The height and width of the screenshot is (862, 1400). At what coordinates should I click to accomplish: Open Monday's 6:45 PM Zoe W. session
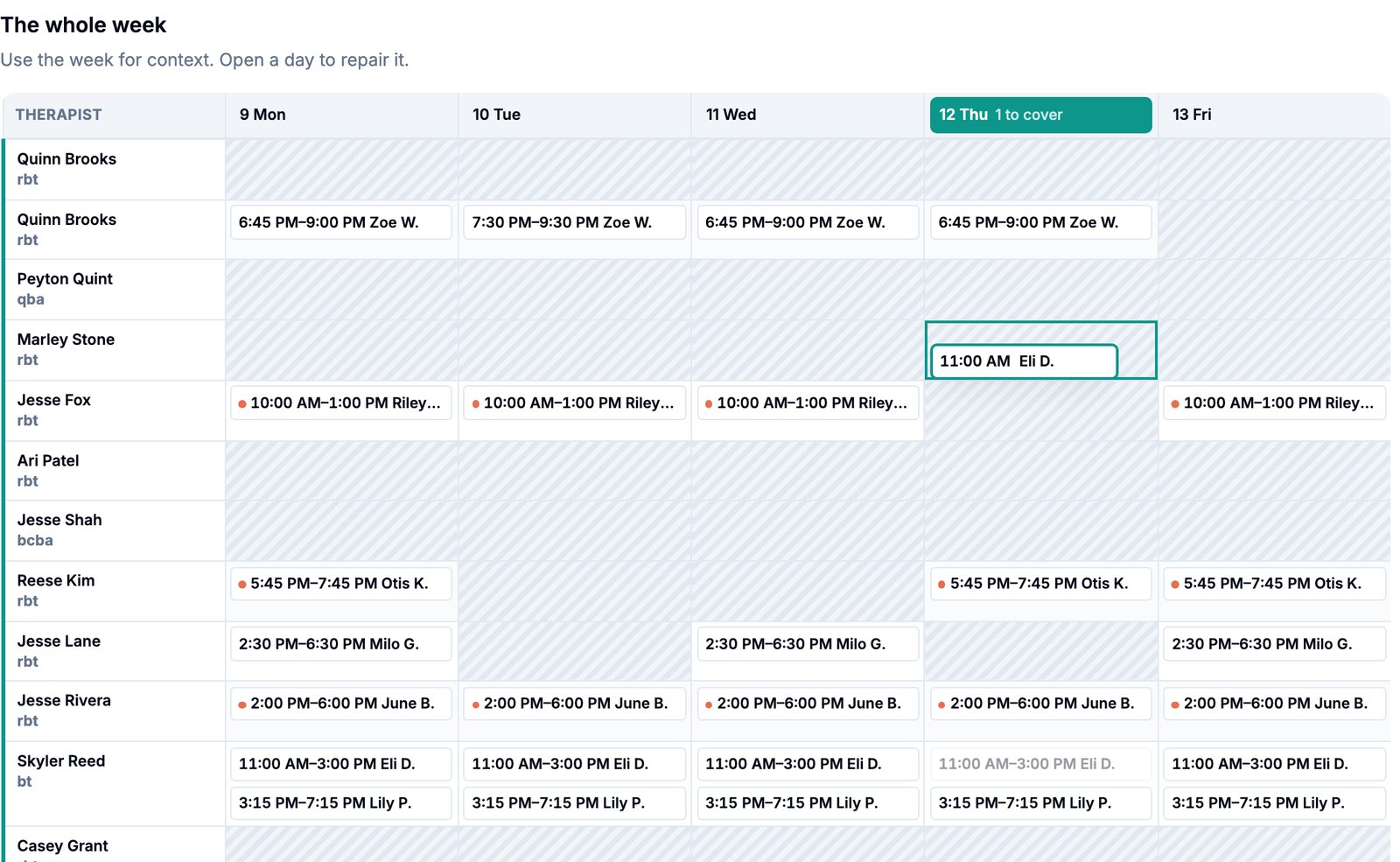point(341,222)
